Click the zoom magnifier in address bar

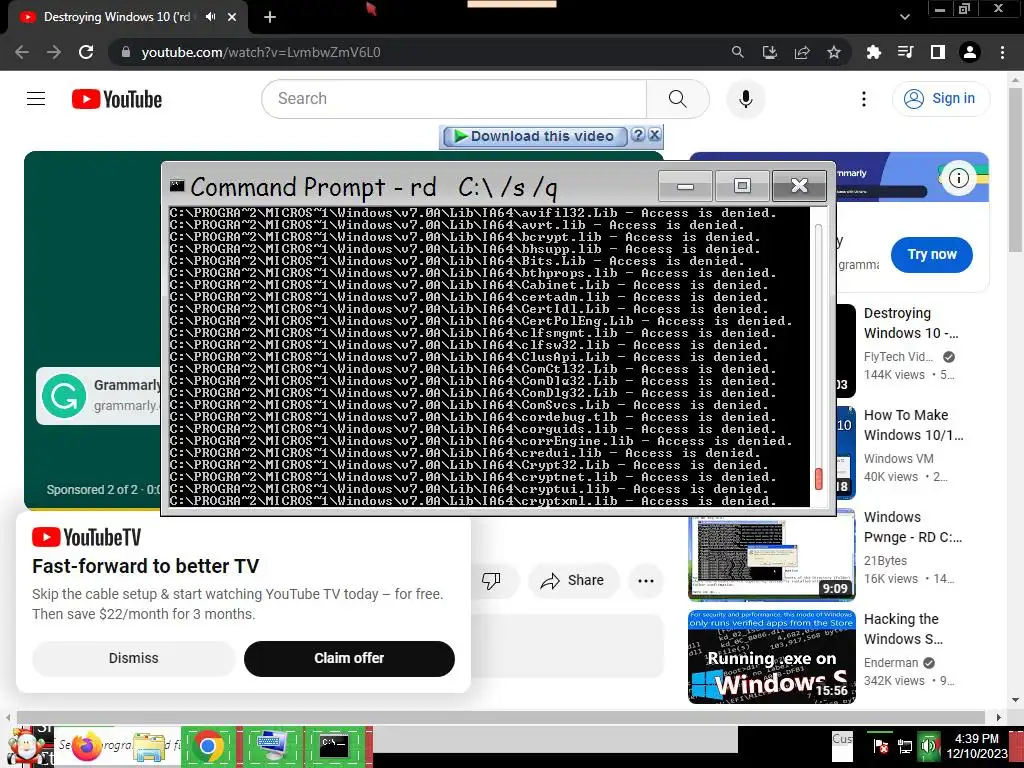click(737, 52)
